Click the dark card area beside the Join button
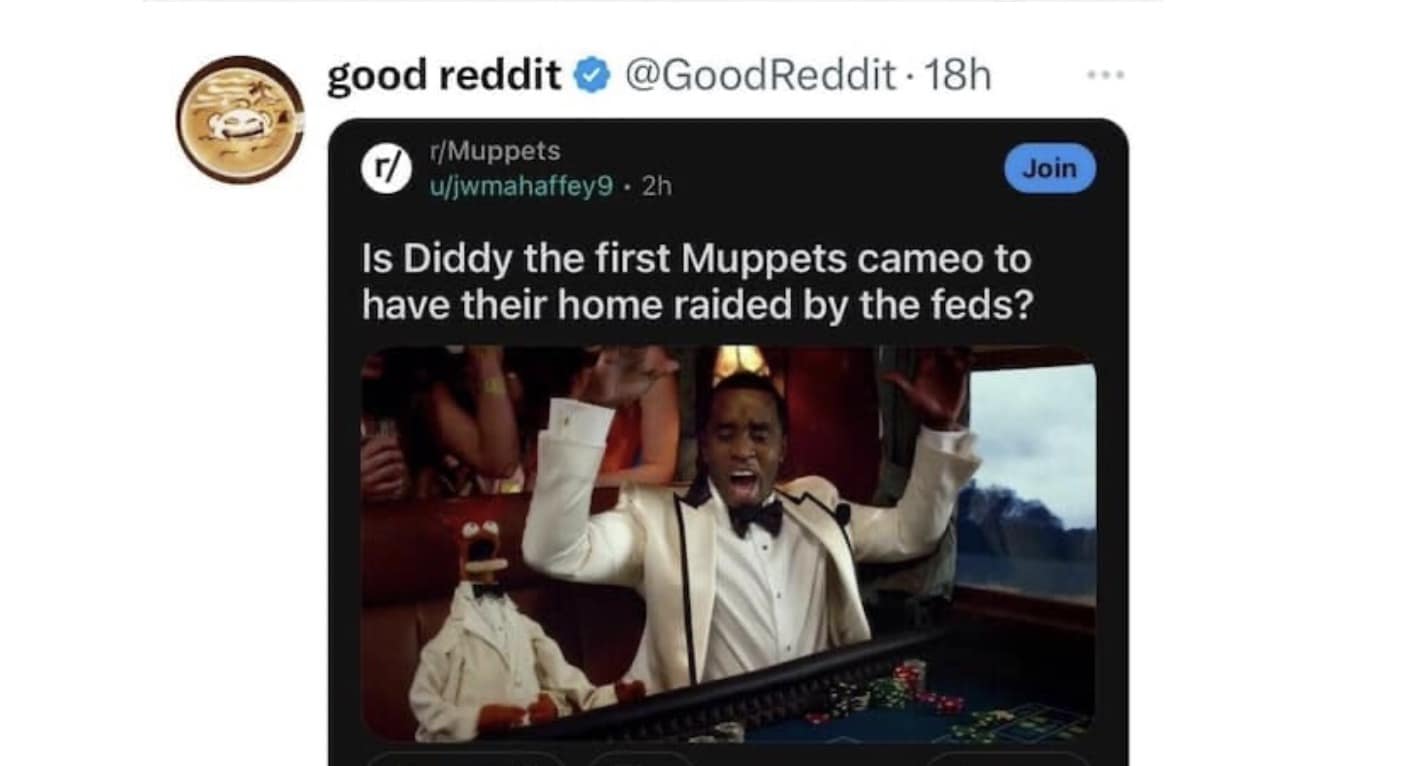 coord(830,169)
